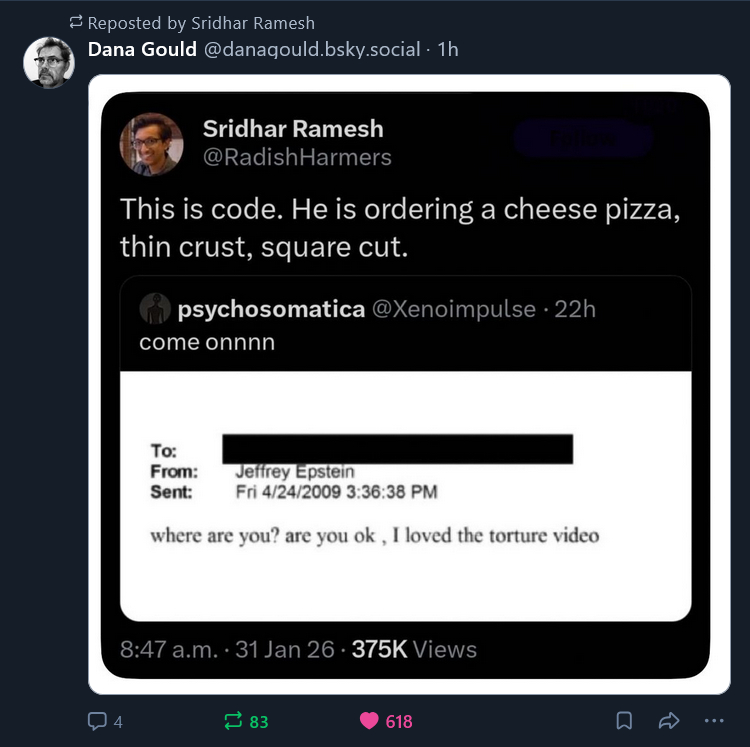This screenshot has height=747, width=750.
Task: Open Dana Gould's profile avatar
Action: 49,63
